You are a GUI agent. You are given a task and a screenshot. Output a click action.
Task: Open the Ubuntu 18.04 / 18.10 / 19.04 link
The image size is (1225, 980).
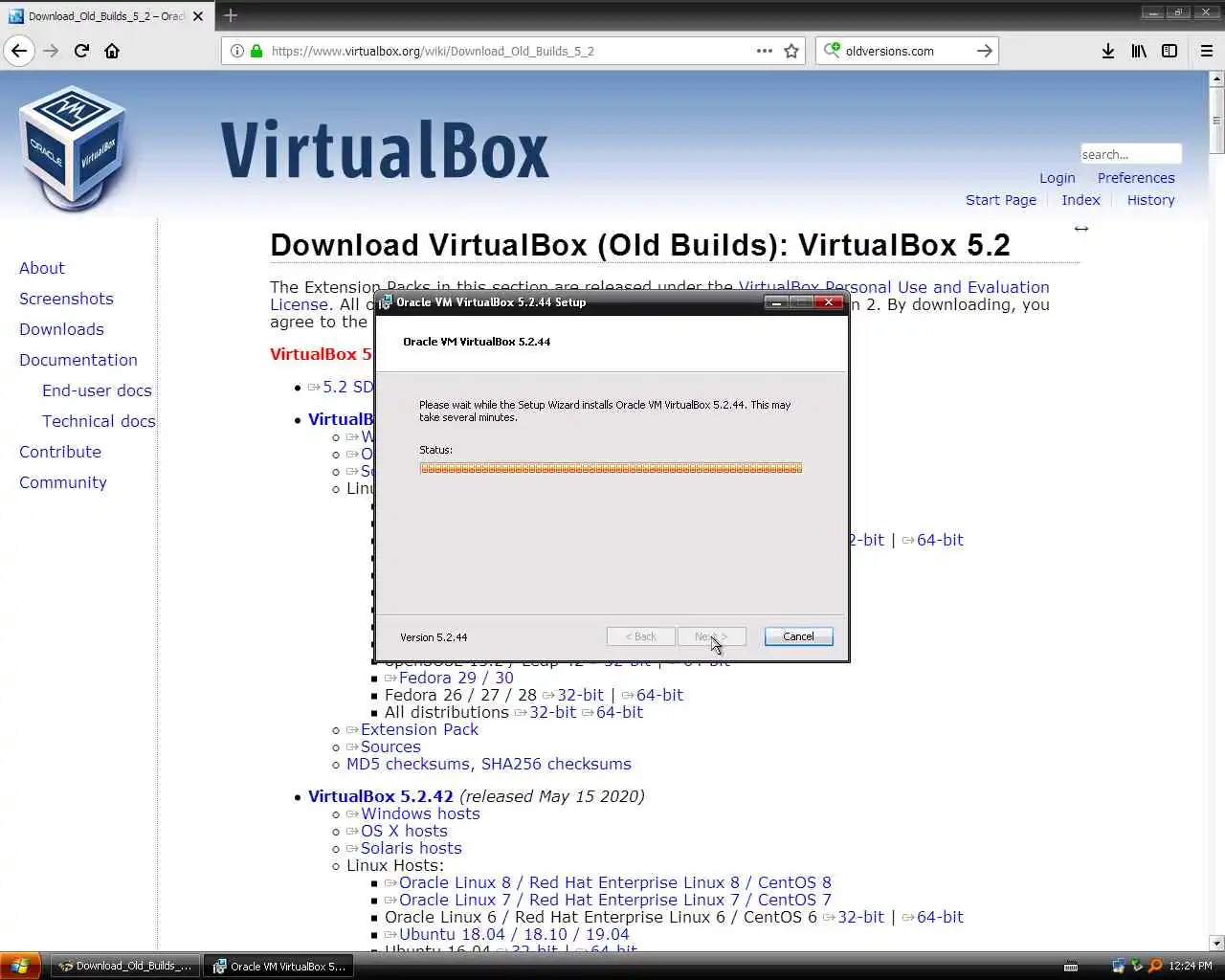pyautogui.click(x=514, y=934)
